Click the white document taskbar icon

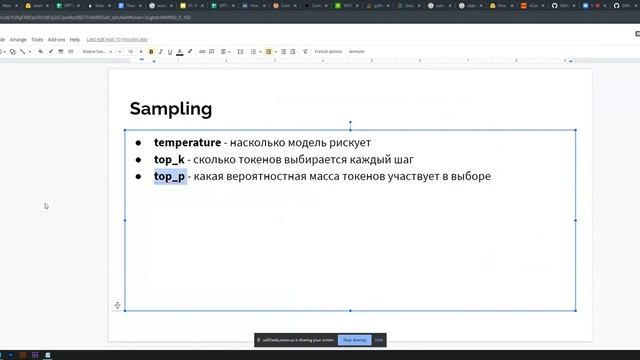click(47, 355)
